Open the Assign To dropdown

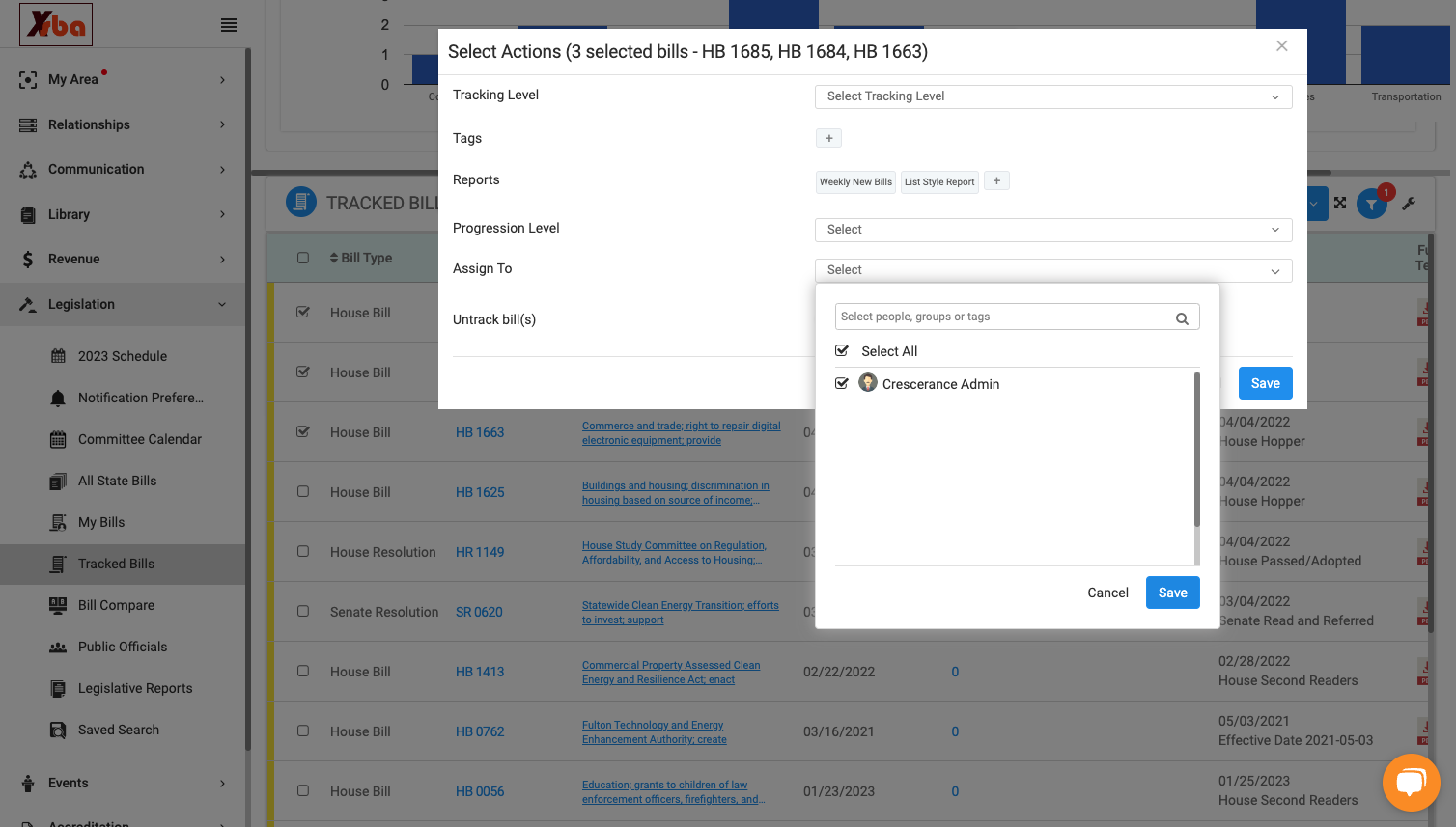1053,270
